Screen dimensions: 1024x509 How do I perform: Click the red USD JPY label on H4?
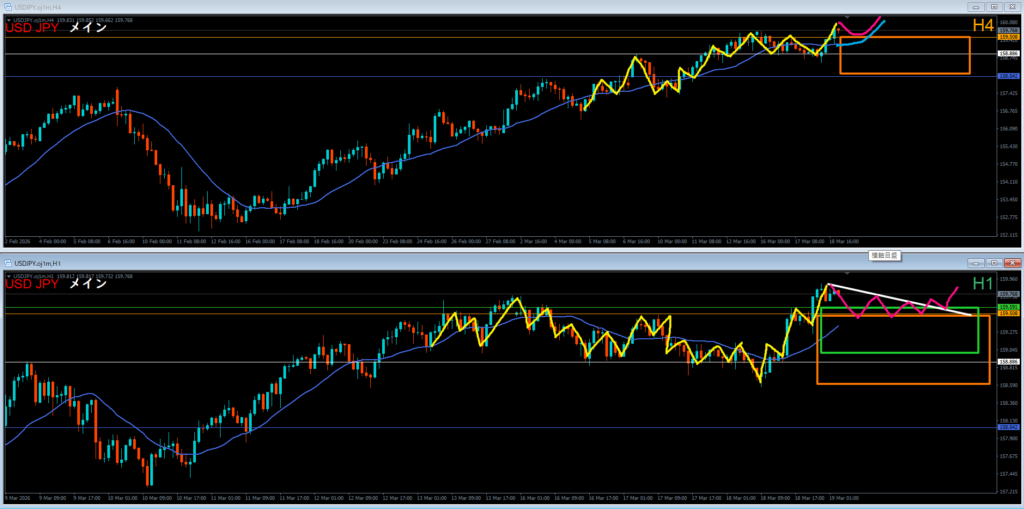coord(31,28)
